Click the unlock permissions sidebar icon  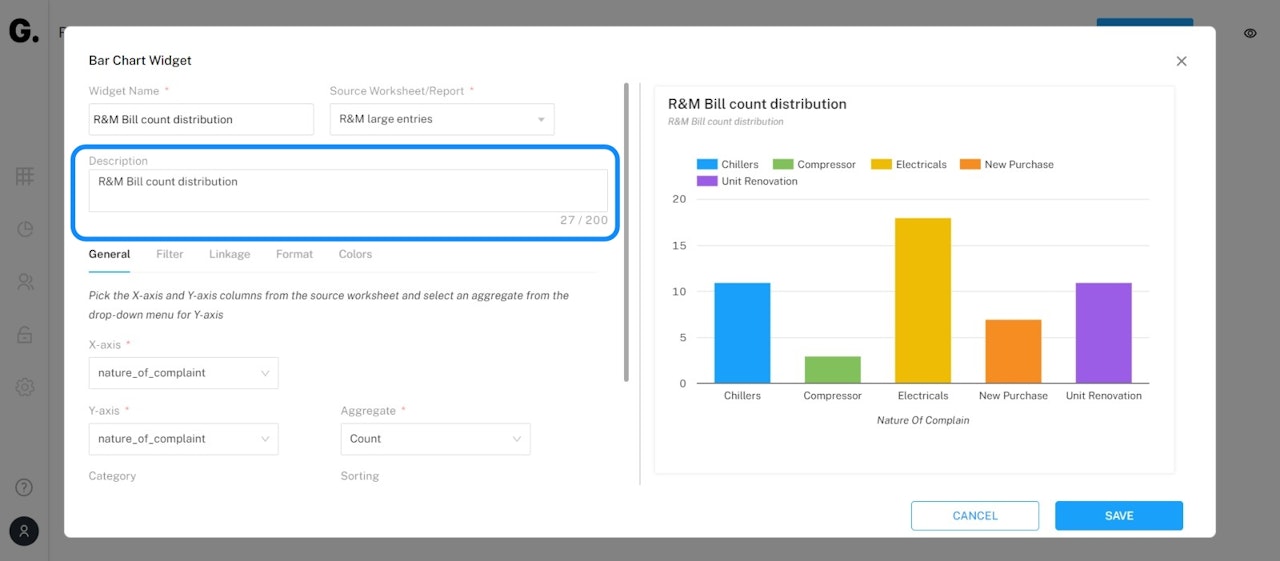pos(25,335)
